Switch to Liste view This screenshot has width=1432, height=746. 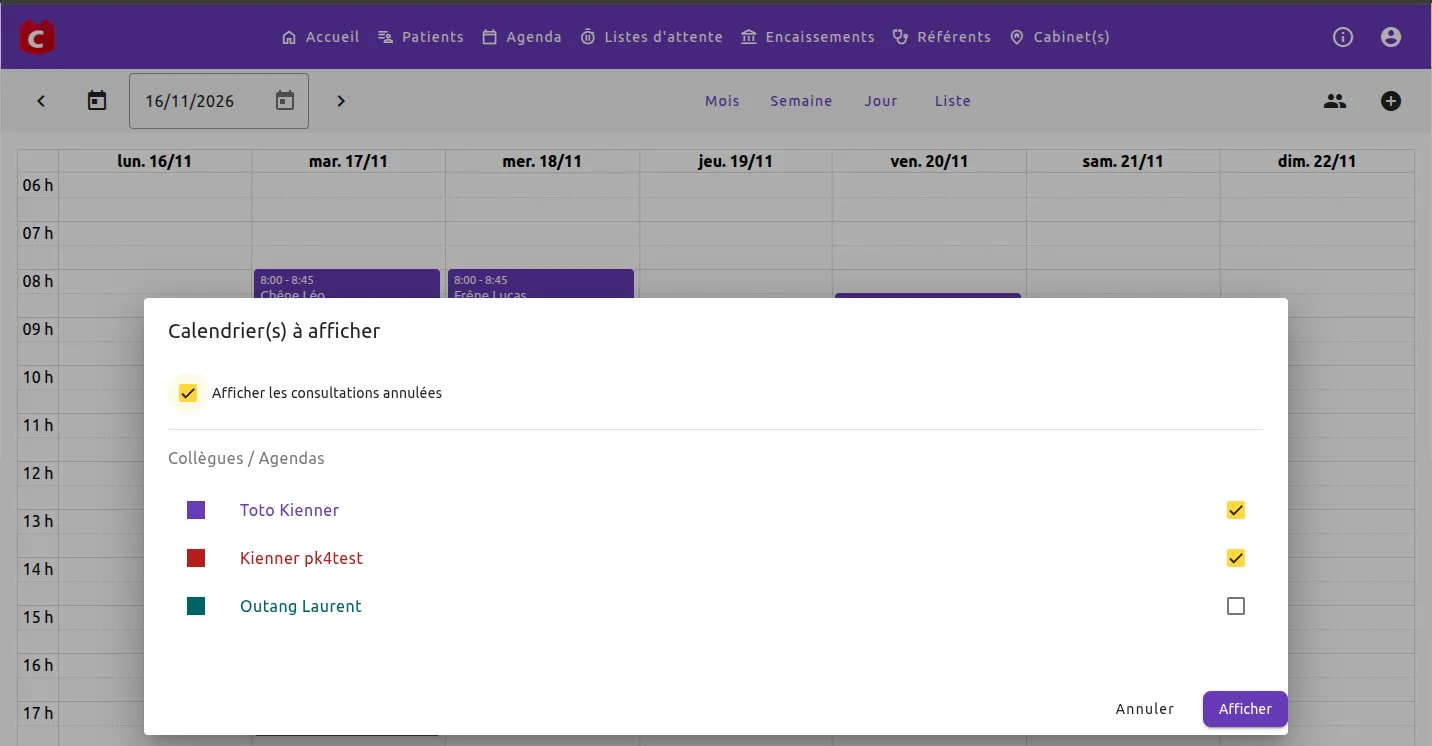(x=953, y=101)
